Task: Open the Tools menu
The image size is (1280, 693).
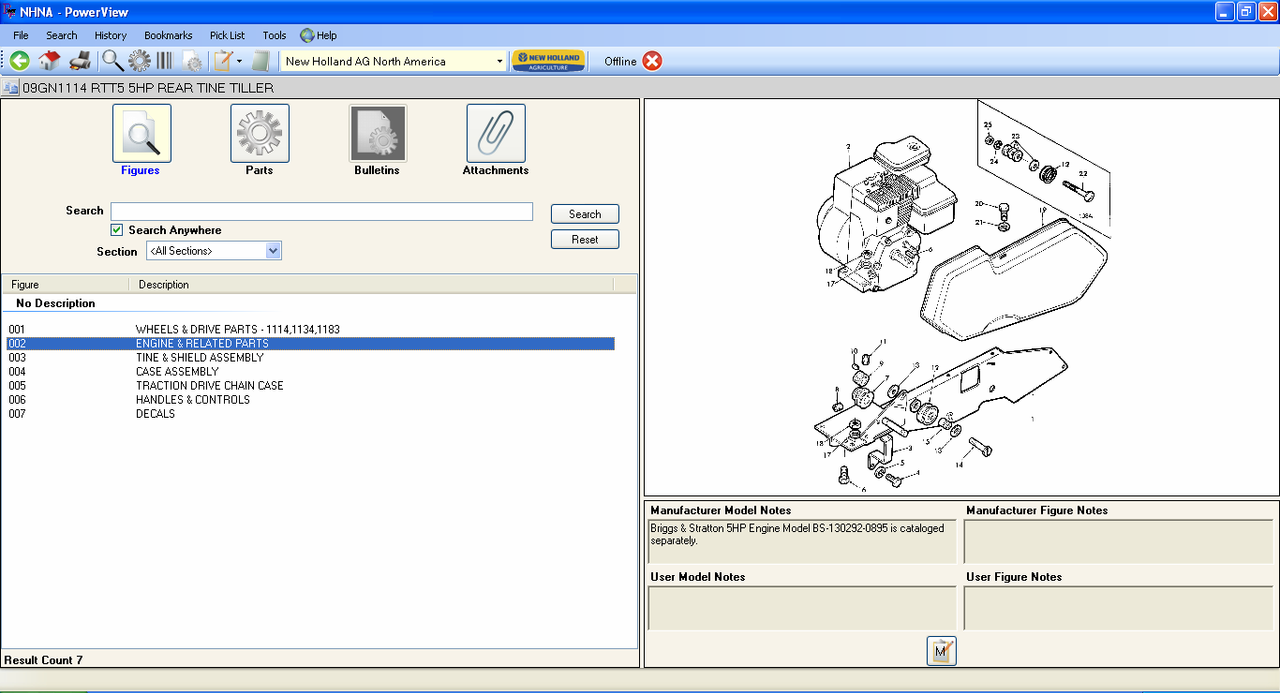Action: point(274,35)
